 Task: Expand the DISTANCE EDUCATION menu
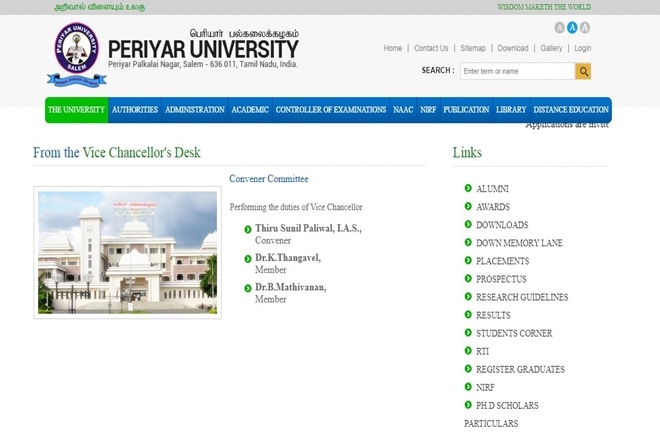(570, 110)
